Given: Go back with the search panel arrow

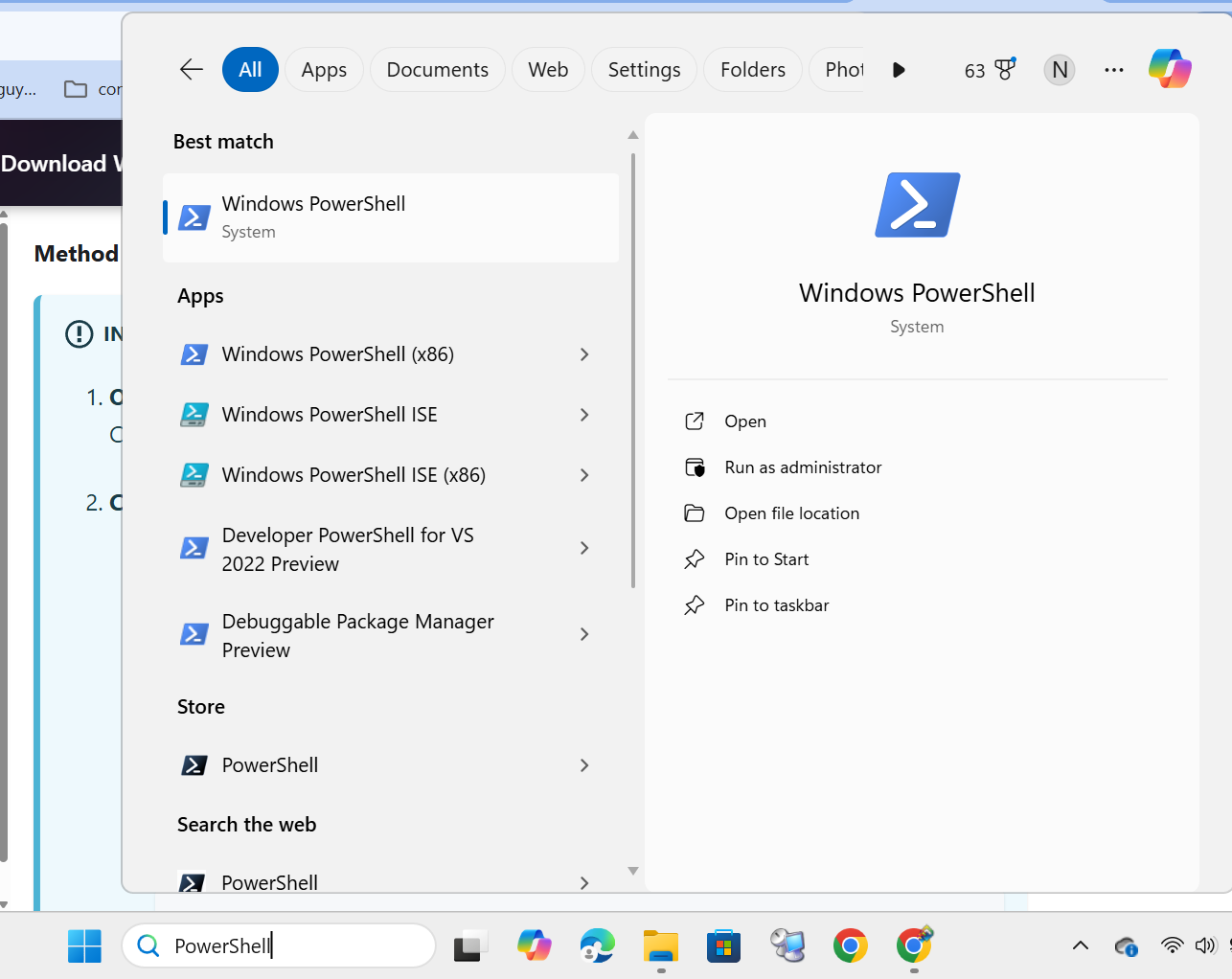Looking at the screenshot, I should click(192, 69).
